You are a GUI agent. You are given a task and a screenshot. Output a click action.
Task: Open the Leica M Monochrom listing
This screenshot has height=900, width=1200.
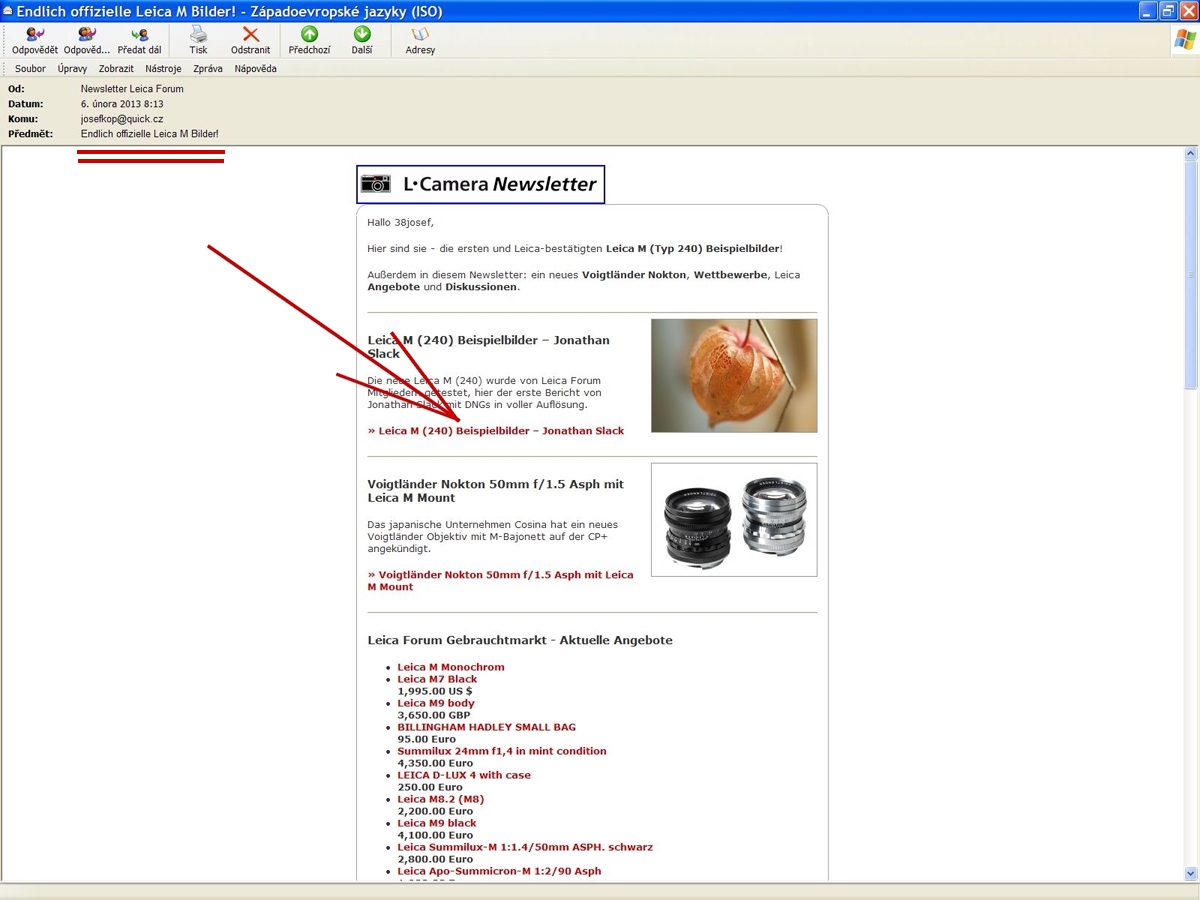click(x=451, y=667)
